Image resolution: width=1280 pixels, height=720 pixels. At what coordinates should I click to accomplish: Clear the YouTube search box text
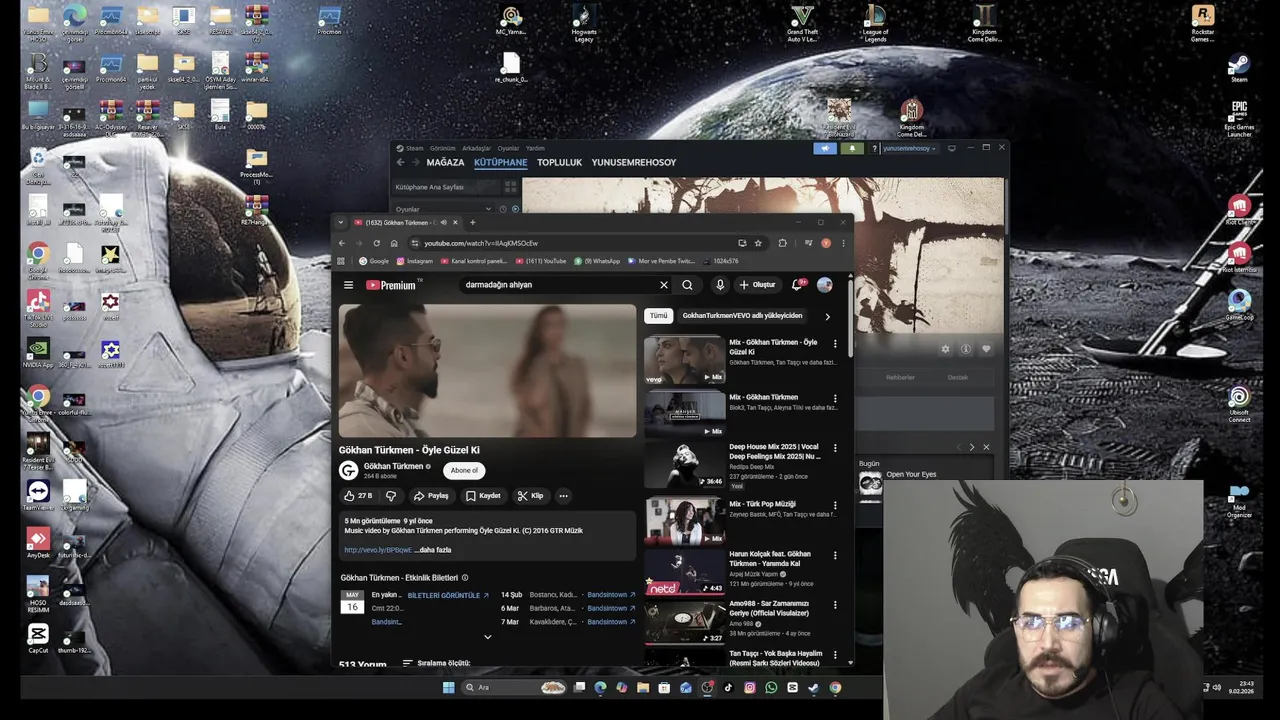tap(663, 285)
